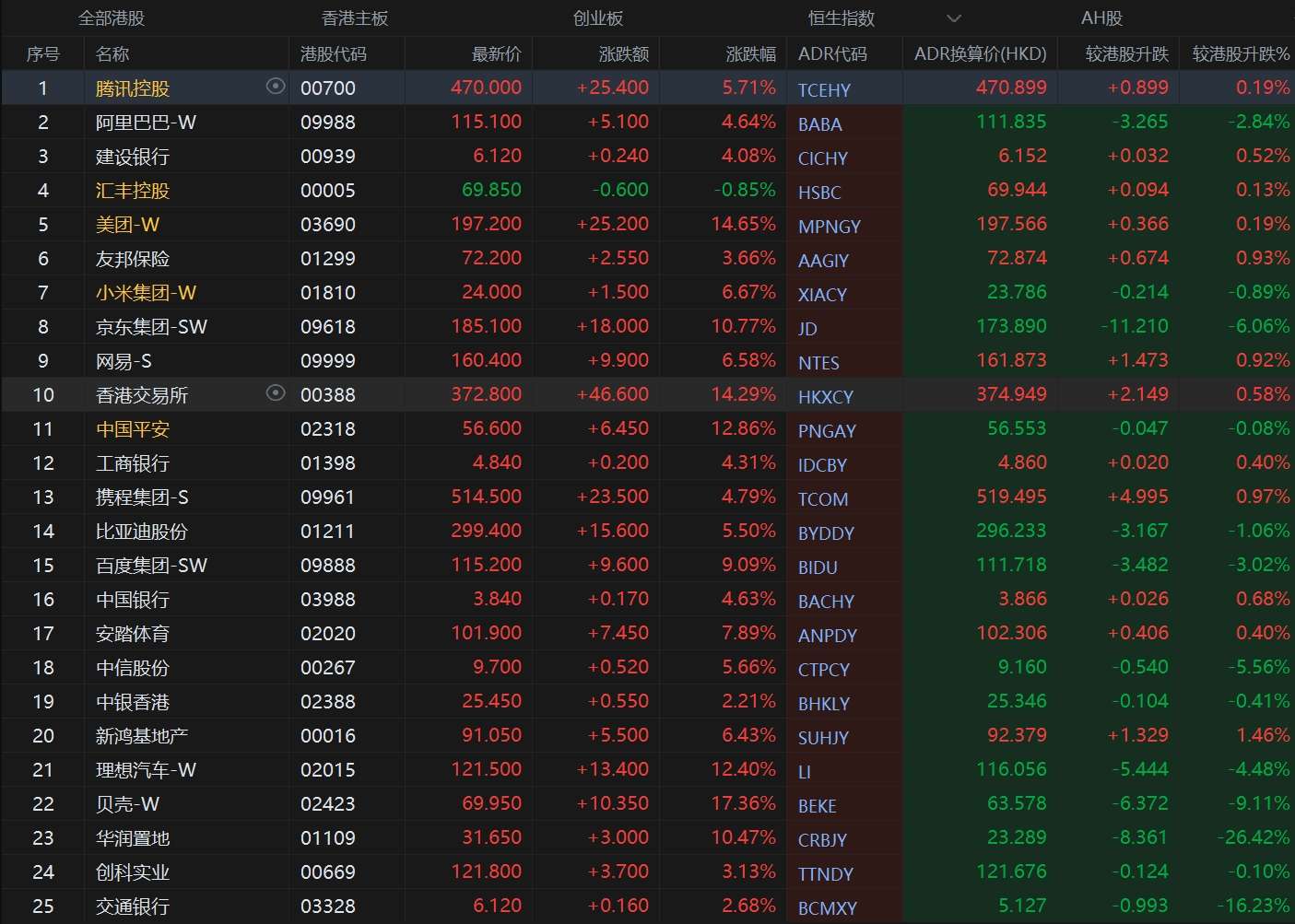Open stock 美团-W
The height and width of the screenshot is (924, 1295).
127,223
